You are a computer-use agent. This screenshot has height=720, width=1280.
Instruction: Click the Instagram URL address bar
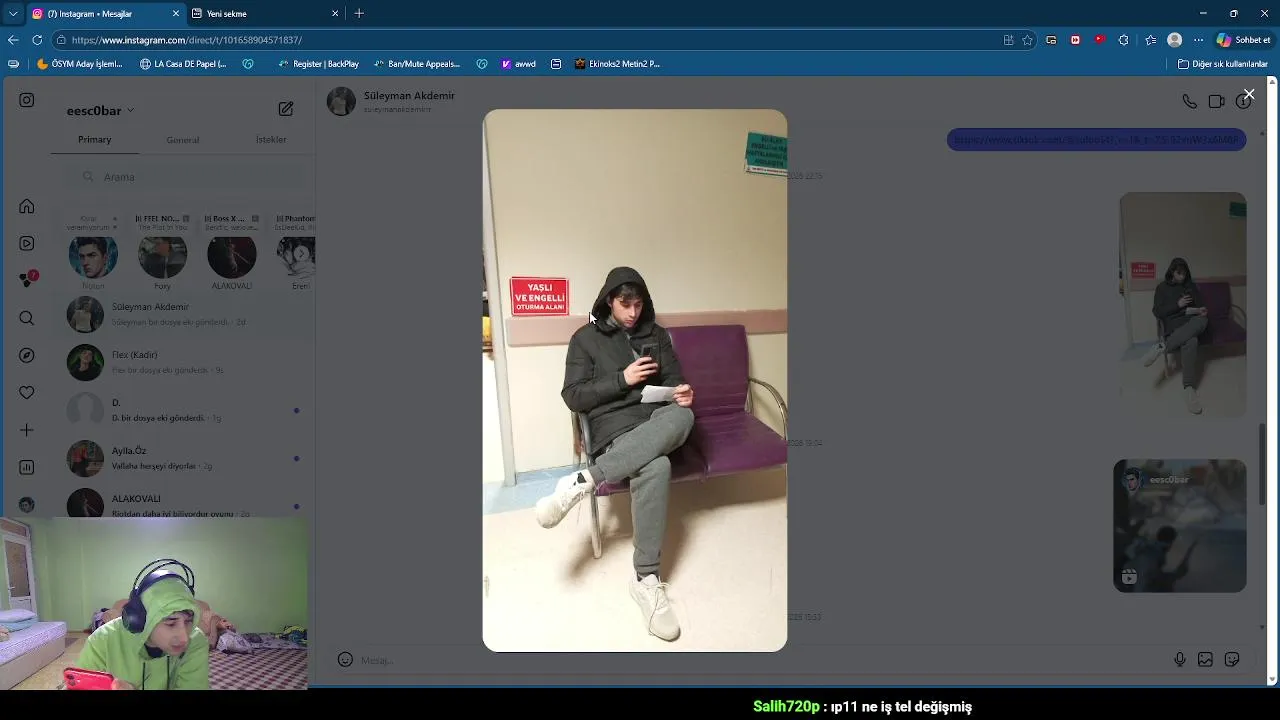(x=530, y=40)
